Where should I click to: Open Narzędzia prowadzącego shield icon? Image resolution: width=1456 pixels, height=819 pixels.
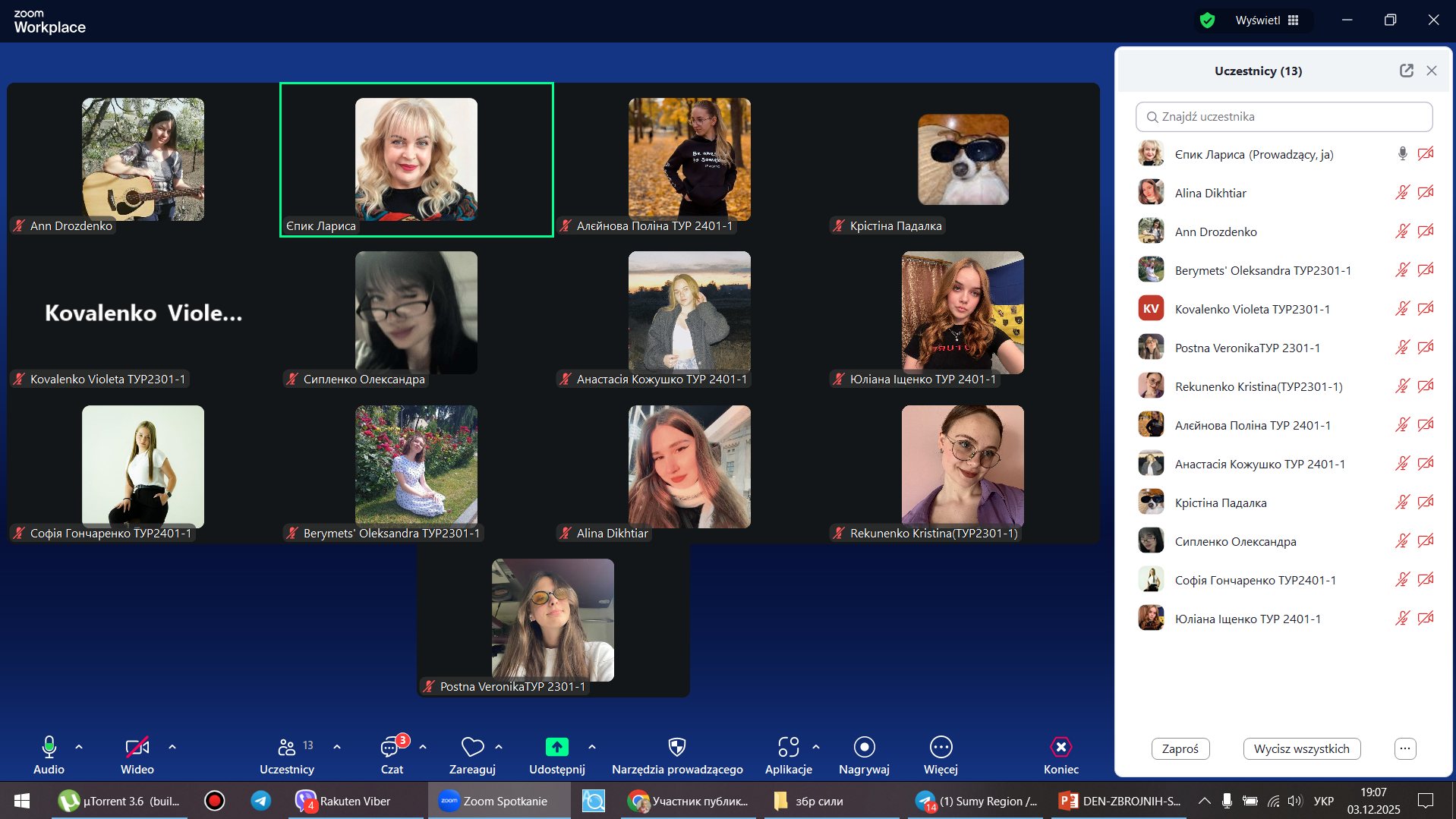(676, 748)
